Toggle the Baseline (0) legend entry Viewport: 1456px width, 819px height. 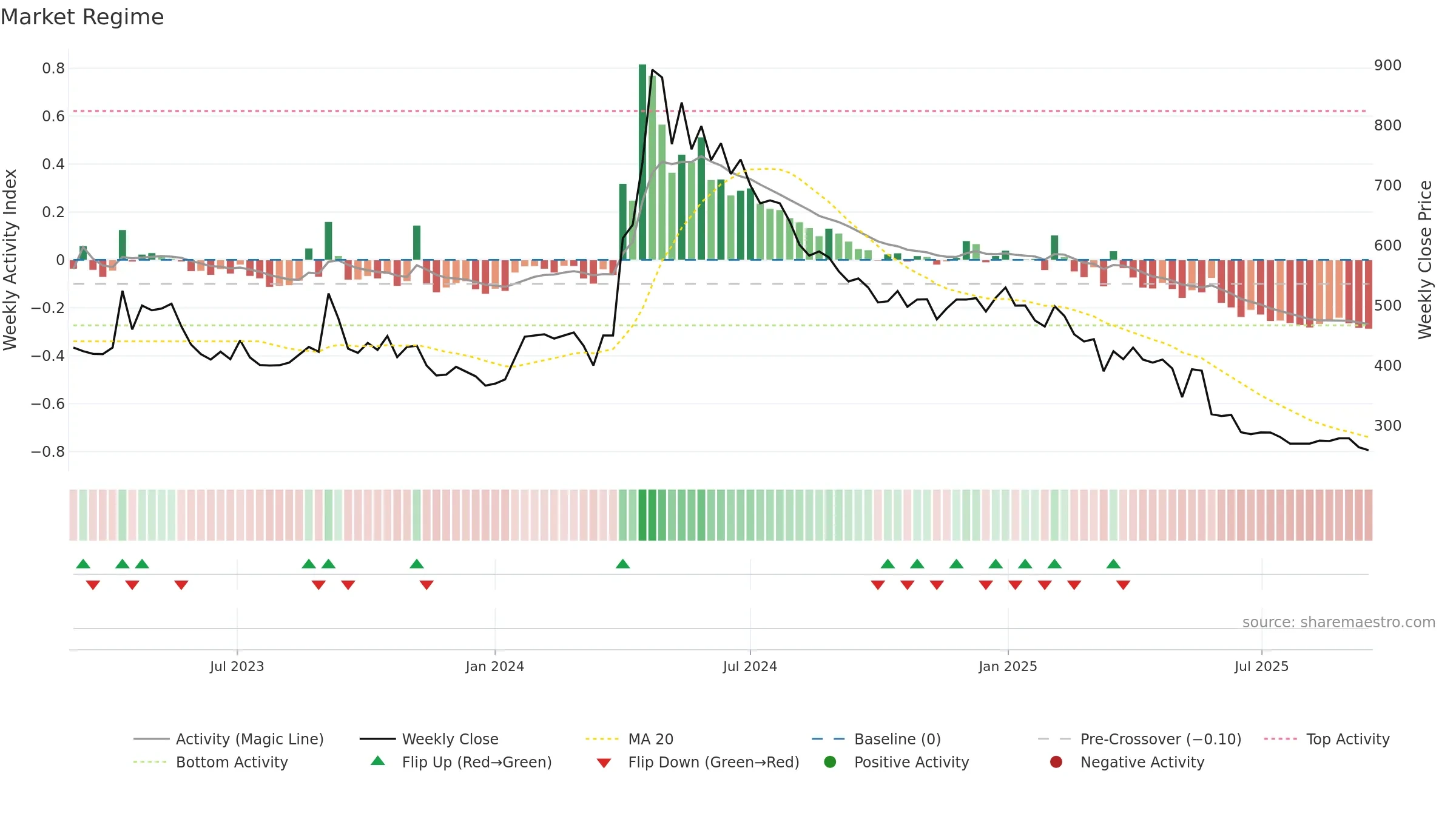click(x=876, y=739)
